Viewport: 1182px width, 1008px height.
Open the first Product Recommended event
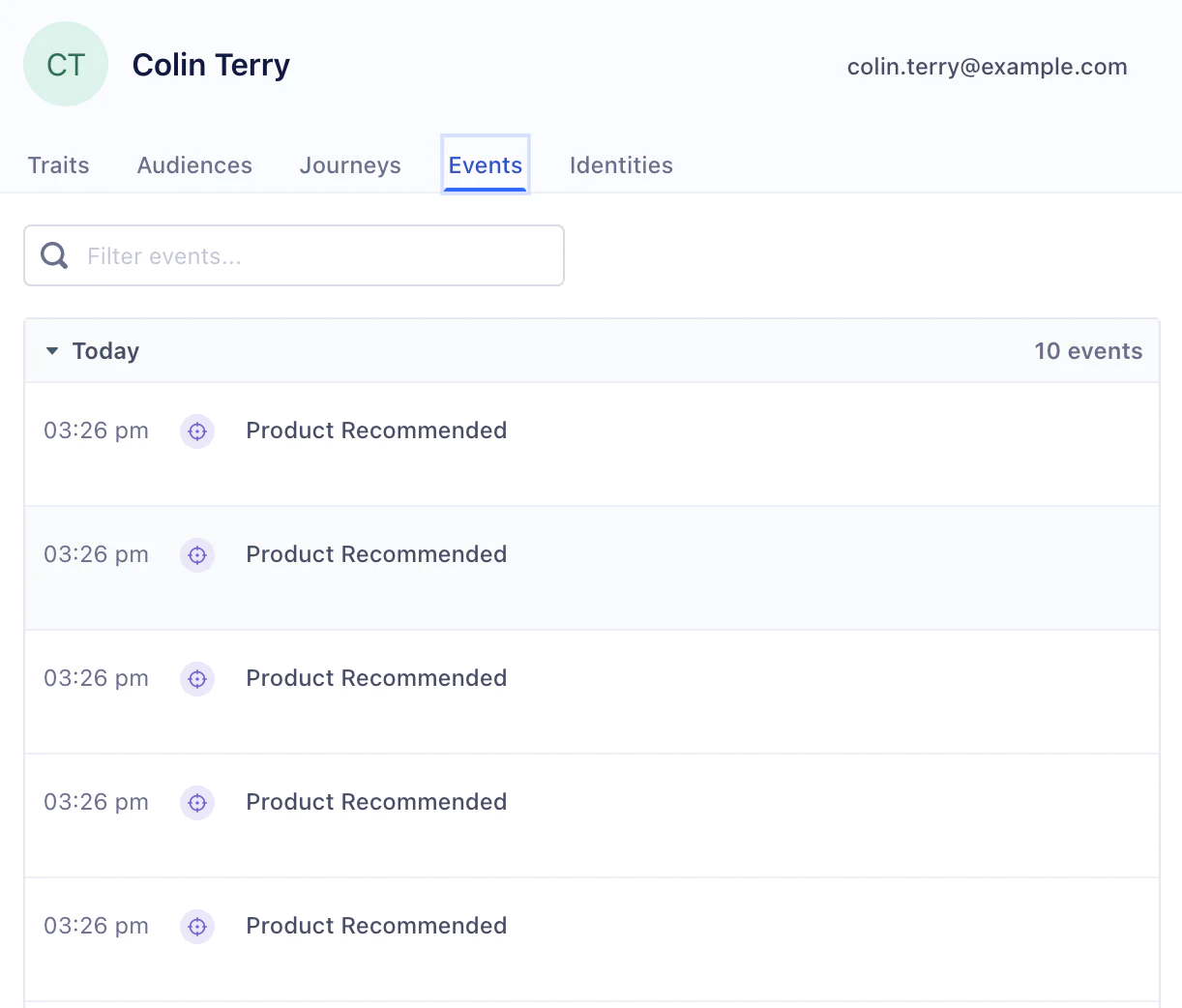[x=376, y=431]
